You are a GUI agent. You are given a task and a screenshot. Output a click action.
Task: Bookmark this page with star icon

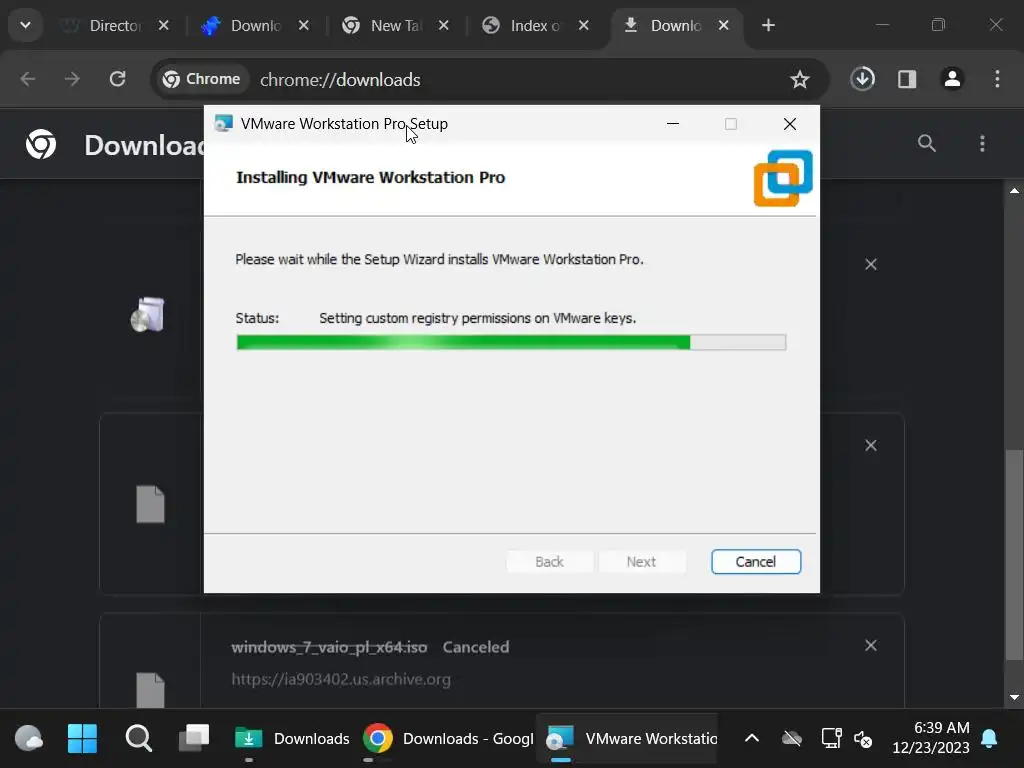click(799, 80)
